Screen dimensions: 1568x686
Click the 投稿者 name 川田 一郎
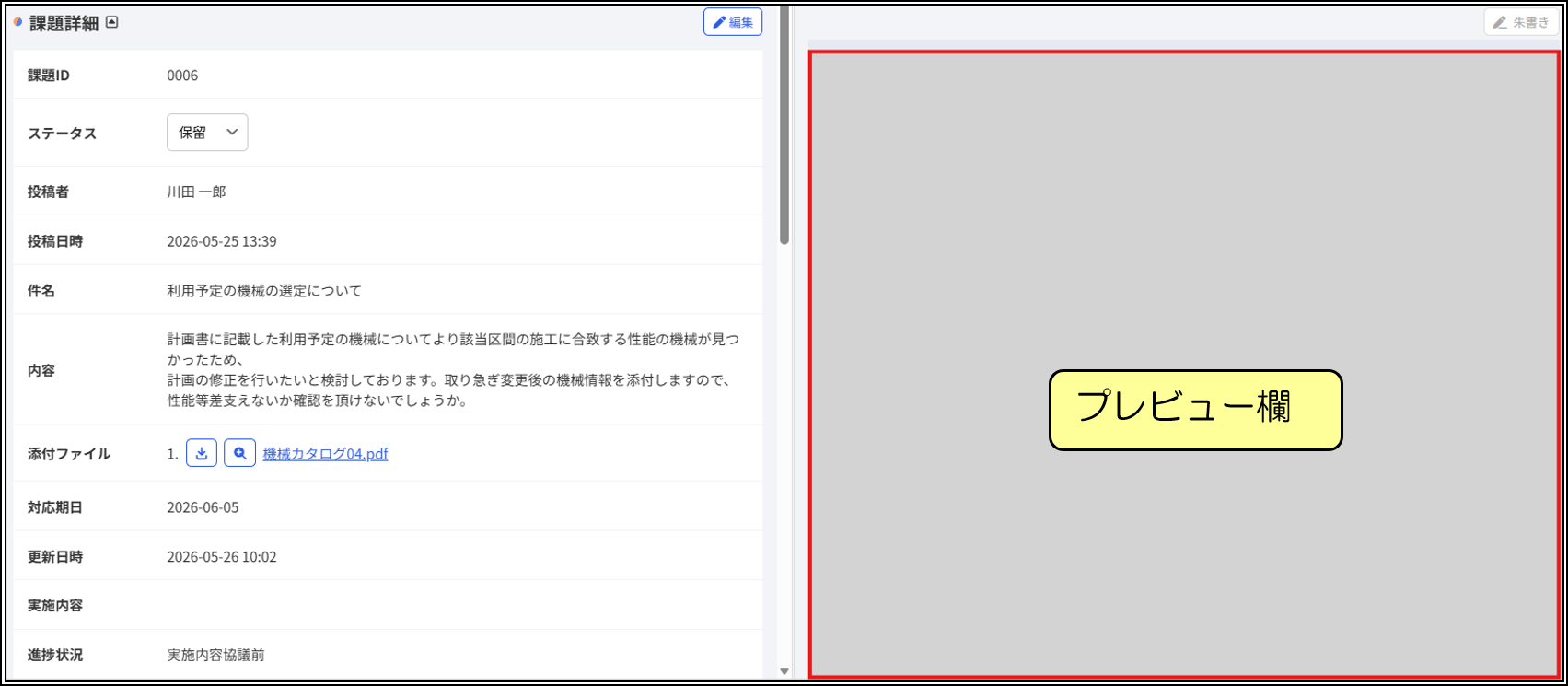(196, 192)
